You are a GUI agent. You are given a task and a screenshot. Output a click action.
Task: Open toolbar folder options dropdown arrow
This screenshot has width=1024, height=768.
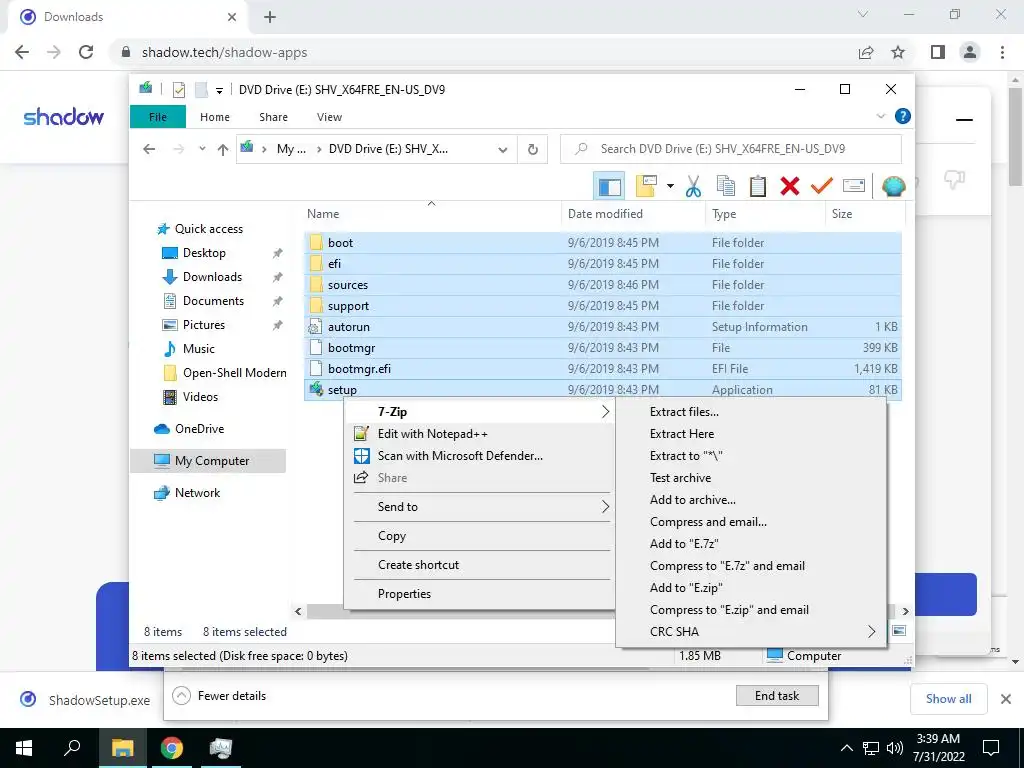pos(670,186)
